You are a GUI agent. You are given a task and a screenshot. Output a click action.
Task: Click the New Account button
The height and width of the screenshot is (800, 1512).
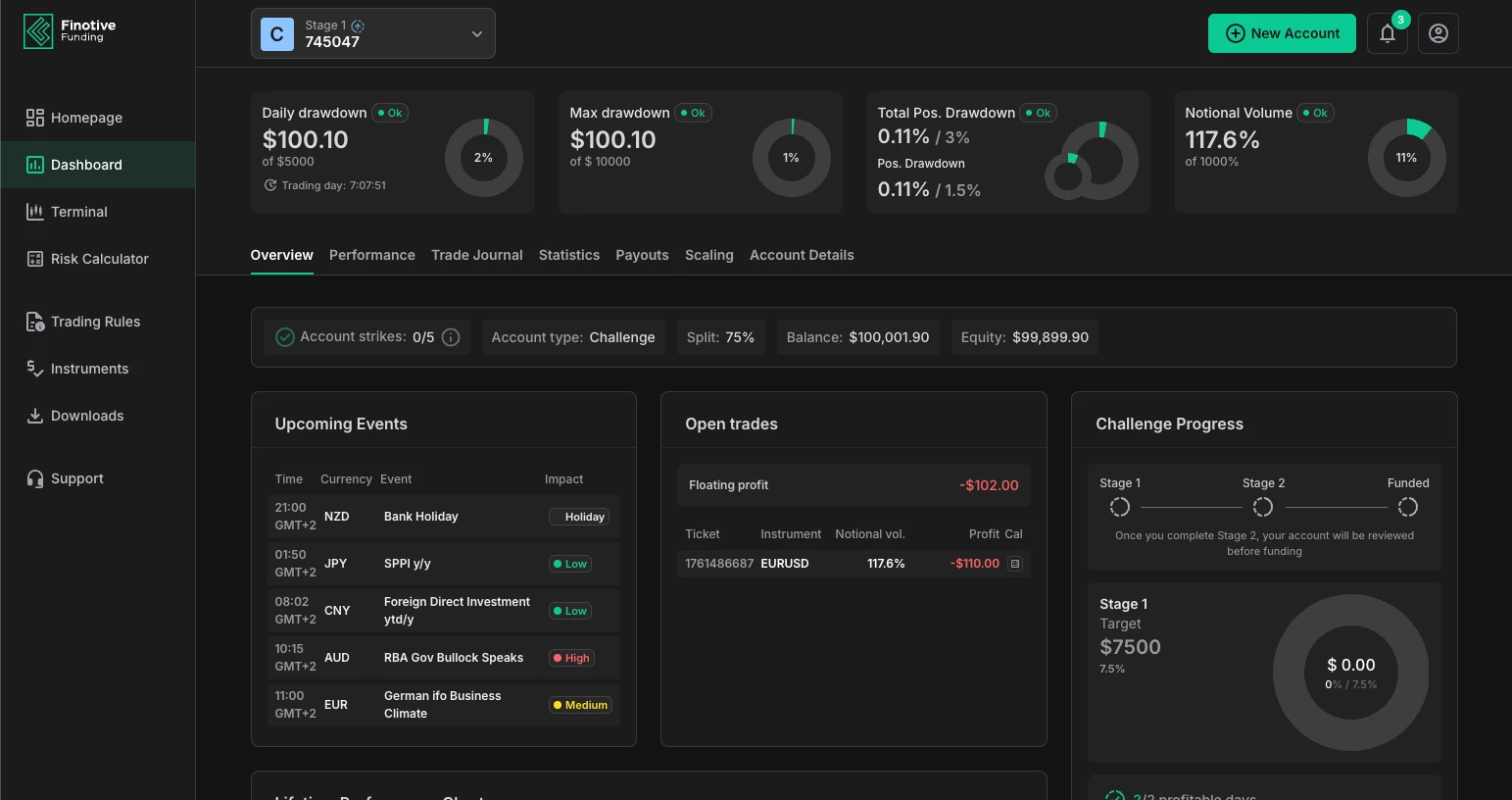(1282, 33)
